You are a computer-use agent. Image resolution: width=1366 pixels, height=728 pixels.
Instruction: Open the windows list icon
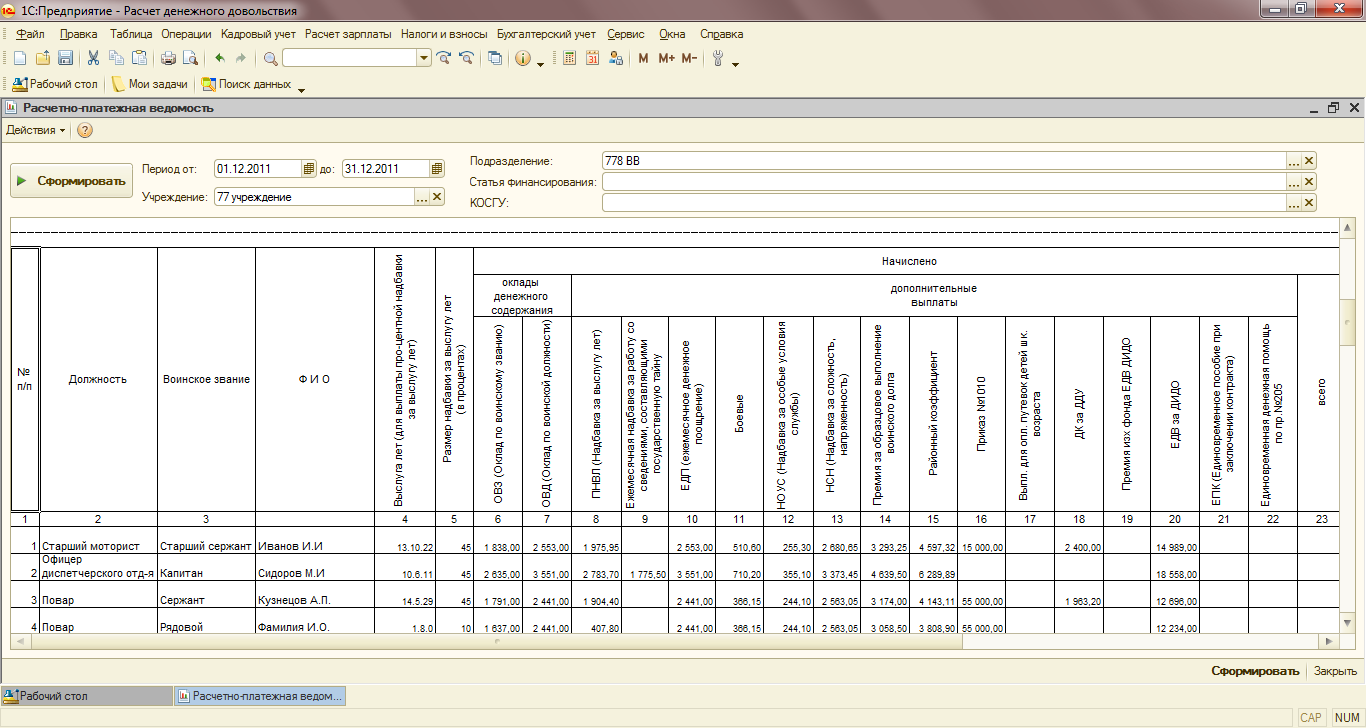tap(495, 59)
